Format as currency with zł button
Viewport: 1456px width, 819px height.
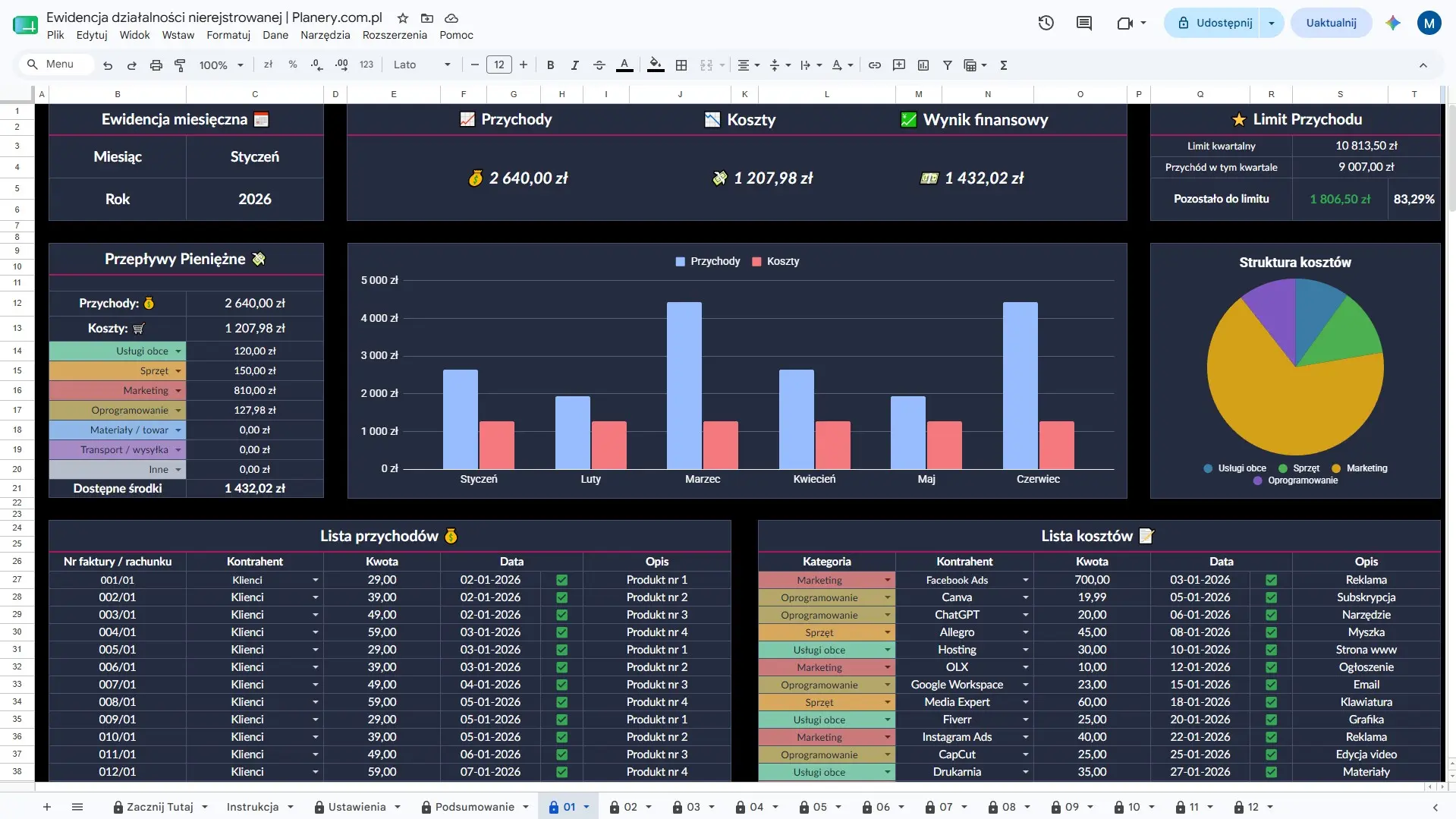[268, 65]
